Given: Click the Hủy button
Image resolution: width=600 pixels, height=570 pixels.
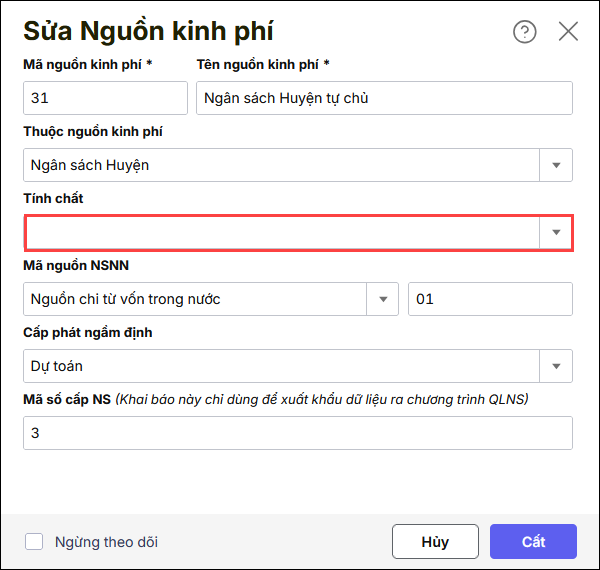Looking at the screenshot, I should [435, 542].
